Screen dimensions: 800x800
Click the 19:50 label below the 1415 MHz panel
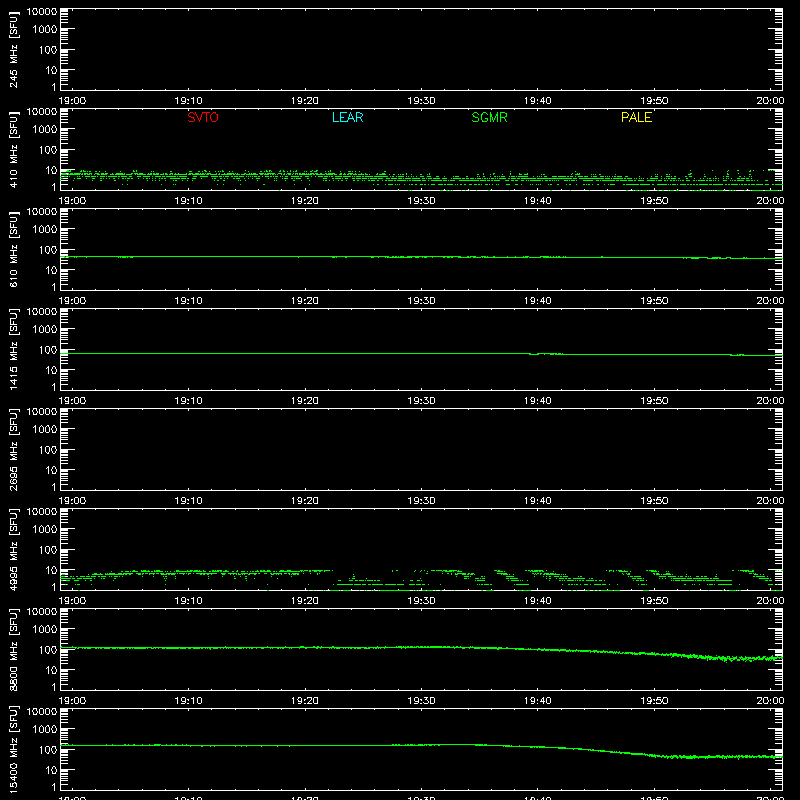pyautogui.click(x=654, y=401)
